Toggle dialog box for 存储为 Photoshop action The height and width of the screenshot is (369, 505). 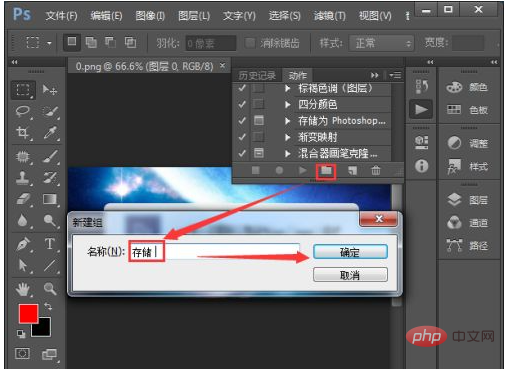(x=259, y=120)
